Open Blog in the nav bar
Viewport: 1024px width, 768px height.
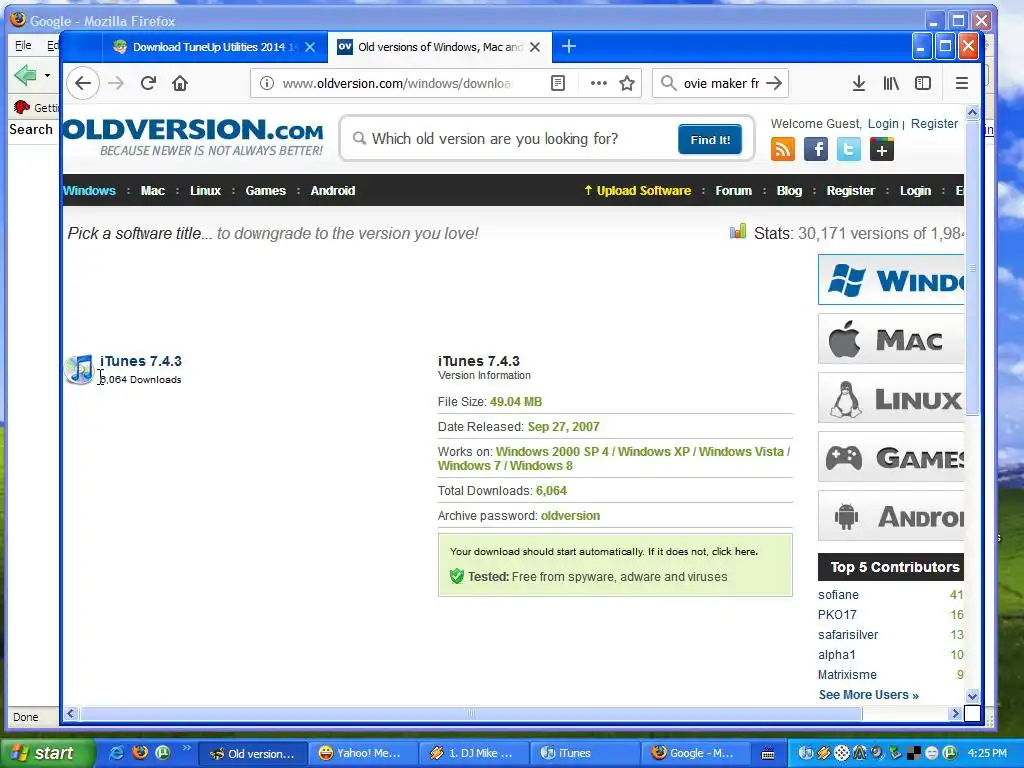coord(789,191)
